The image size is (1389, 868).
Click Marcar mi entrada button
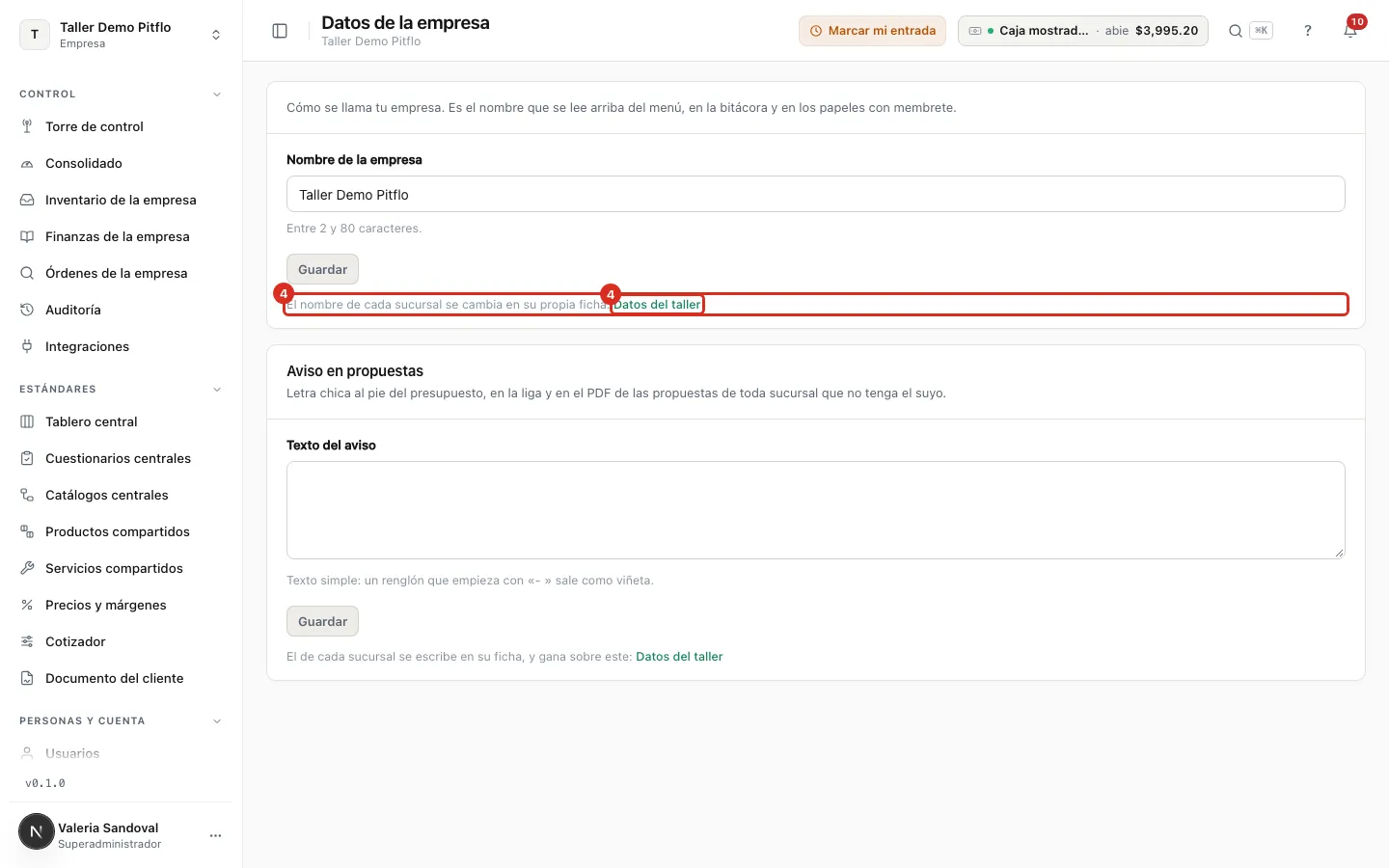[x=872, y=31]
